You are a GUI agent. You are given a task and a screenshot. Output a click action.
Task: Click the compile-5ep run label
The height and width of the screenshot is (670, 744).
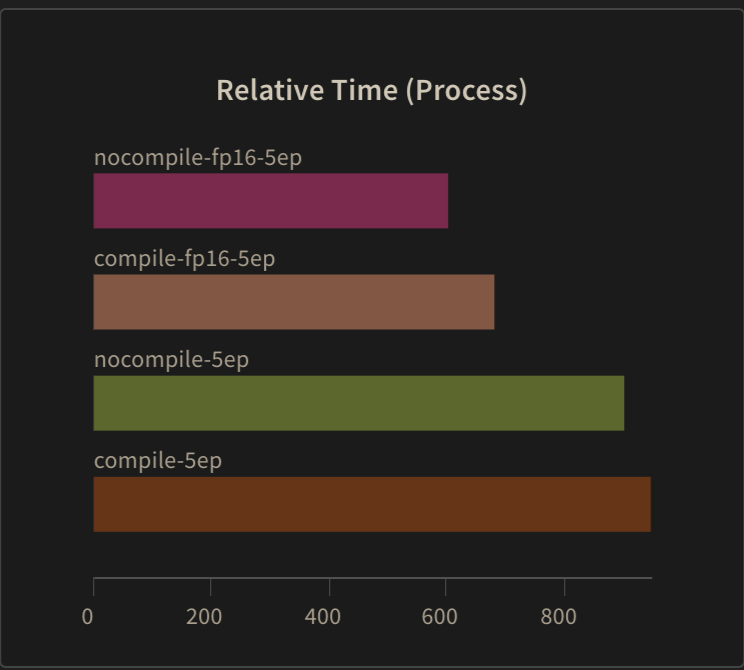pos(158,461)
